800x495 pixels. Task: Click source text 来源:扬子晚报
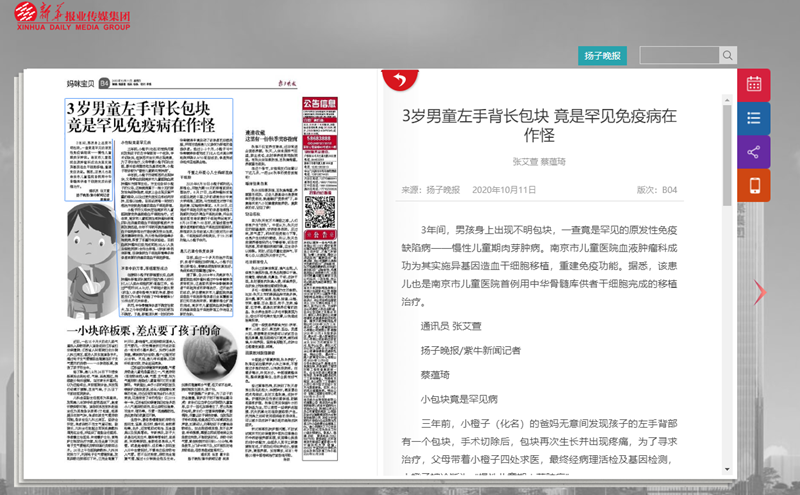[x=431, y=190]
